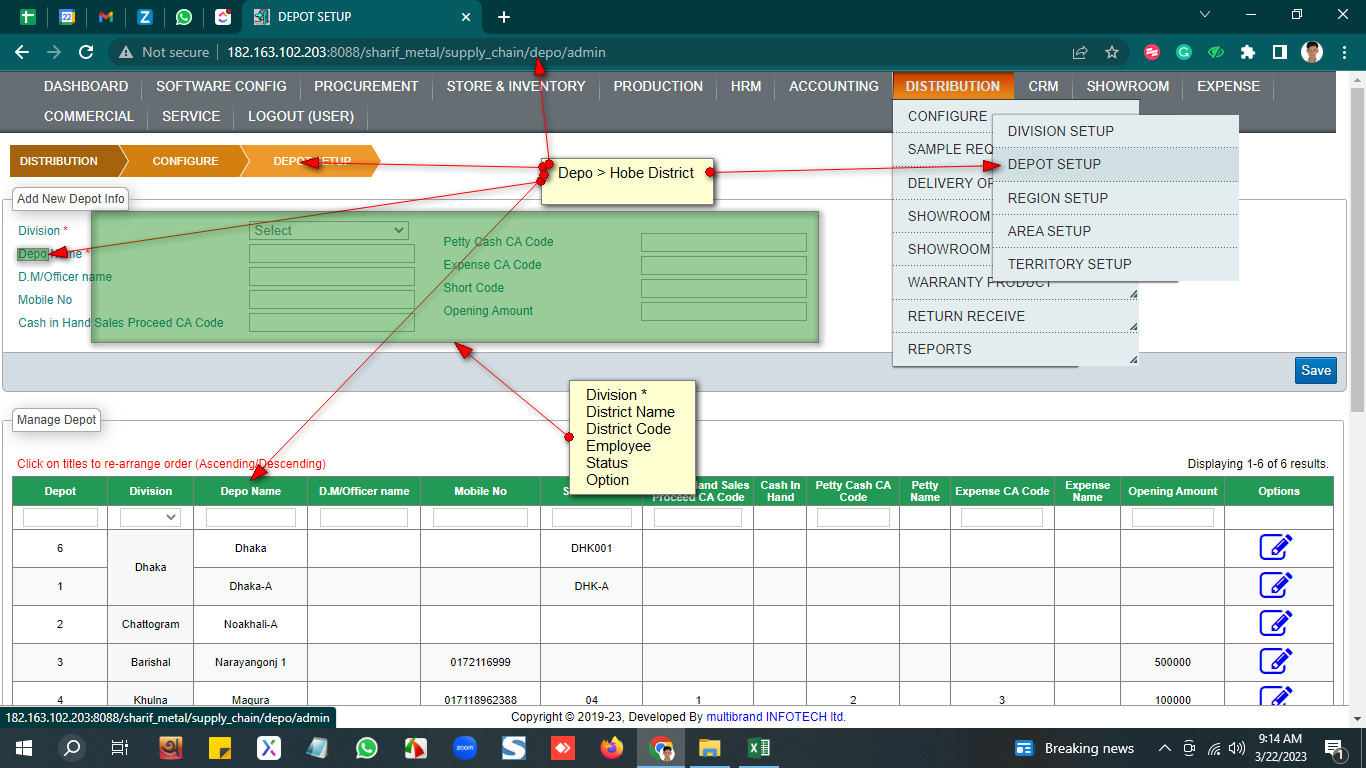Click the edit icon for Dhaka depot row
The height and width of the screenshot is (768, 1366).
point(1276,548)
